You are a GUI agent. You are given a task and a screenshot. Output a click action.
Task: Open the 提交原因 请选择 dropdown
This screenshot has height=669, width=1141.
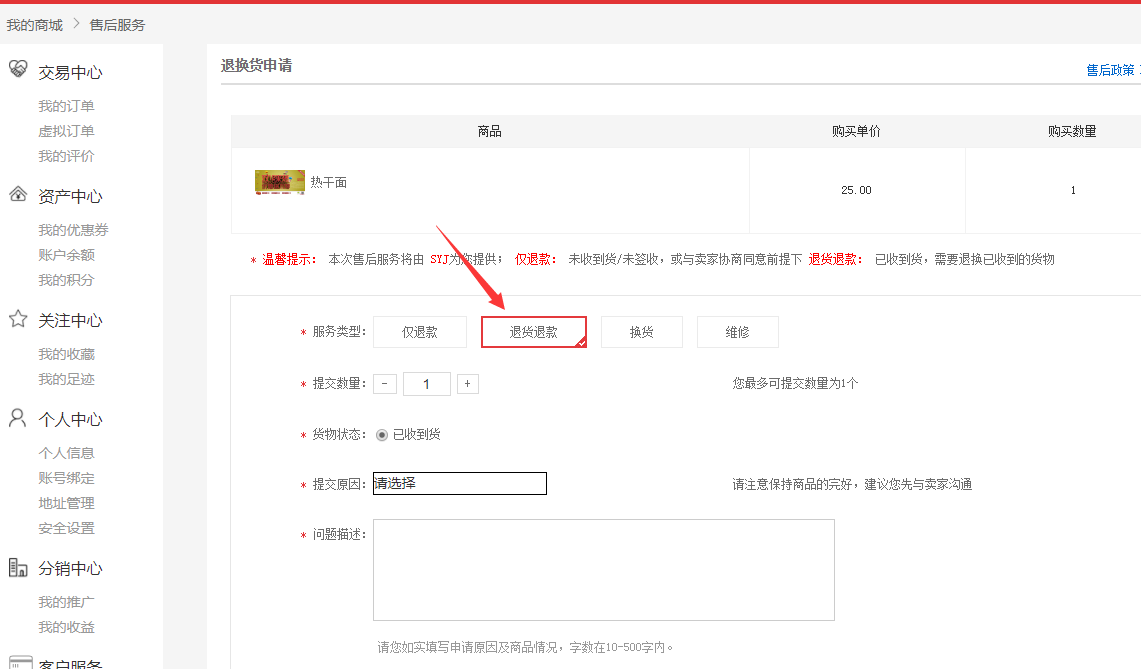(460, 483)
